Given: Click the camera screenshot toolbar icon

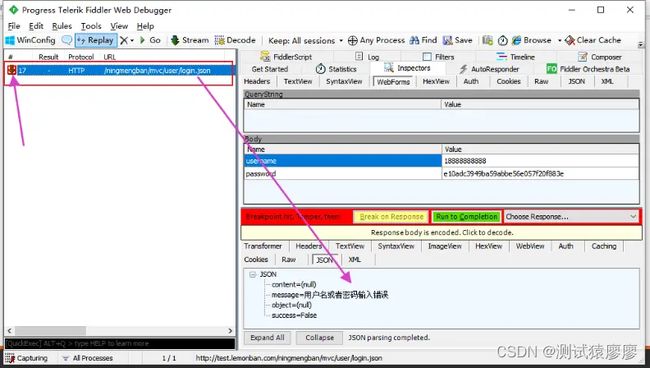Looking at the screenshot, I should (488, 40).
